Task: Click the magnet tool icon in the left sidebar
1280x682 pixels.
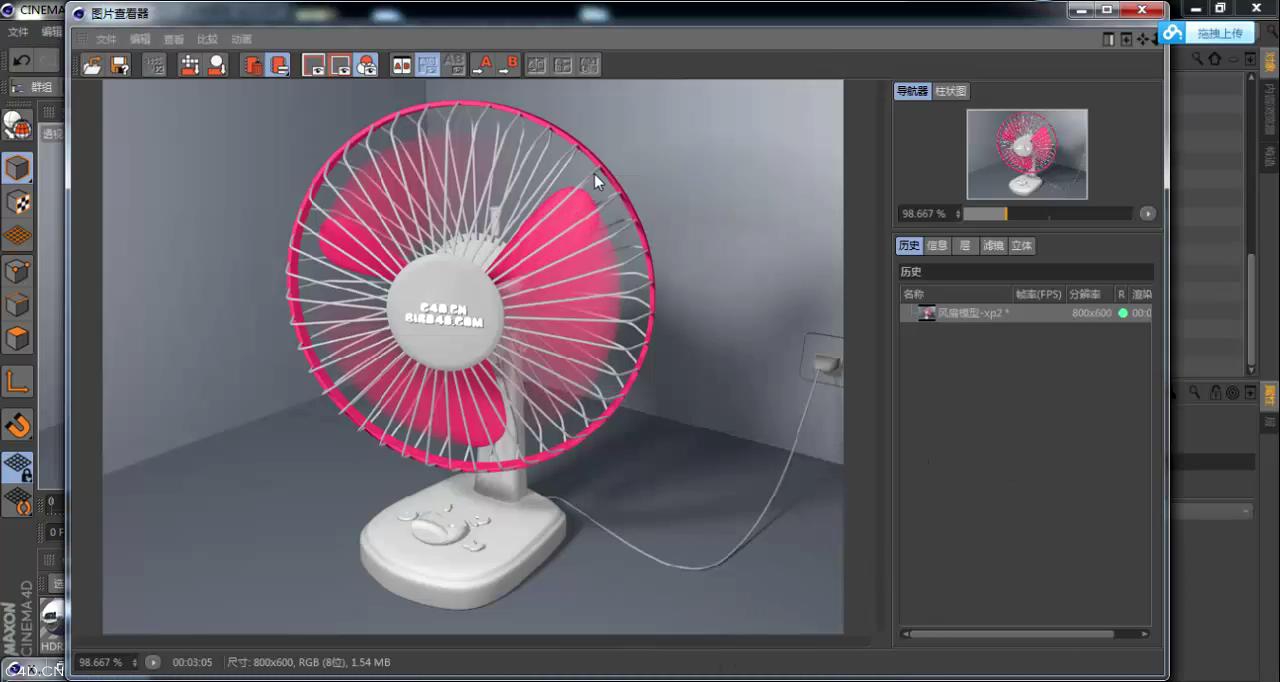Action: coord(18,425)
